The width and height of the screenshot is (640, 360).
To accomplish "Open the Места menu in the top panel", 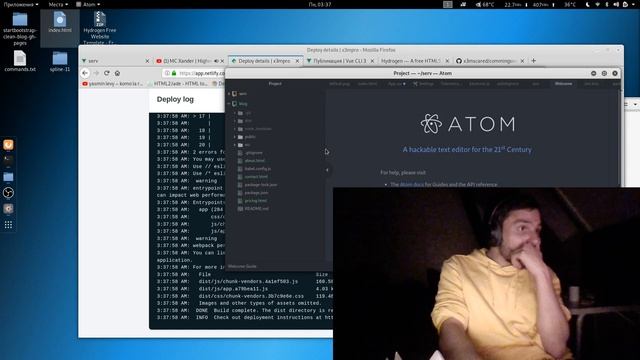I will click(58, 4).
